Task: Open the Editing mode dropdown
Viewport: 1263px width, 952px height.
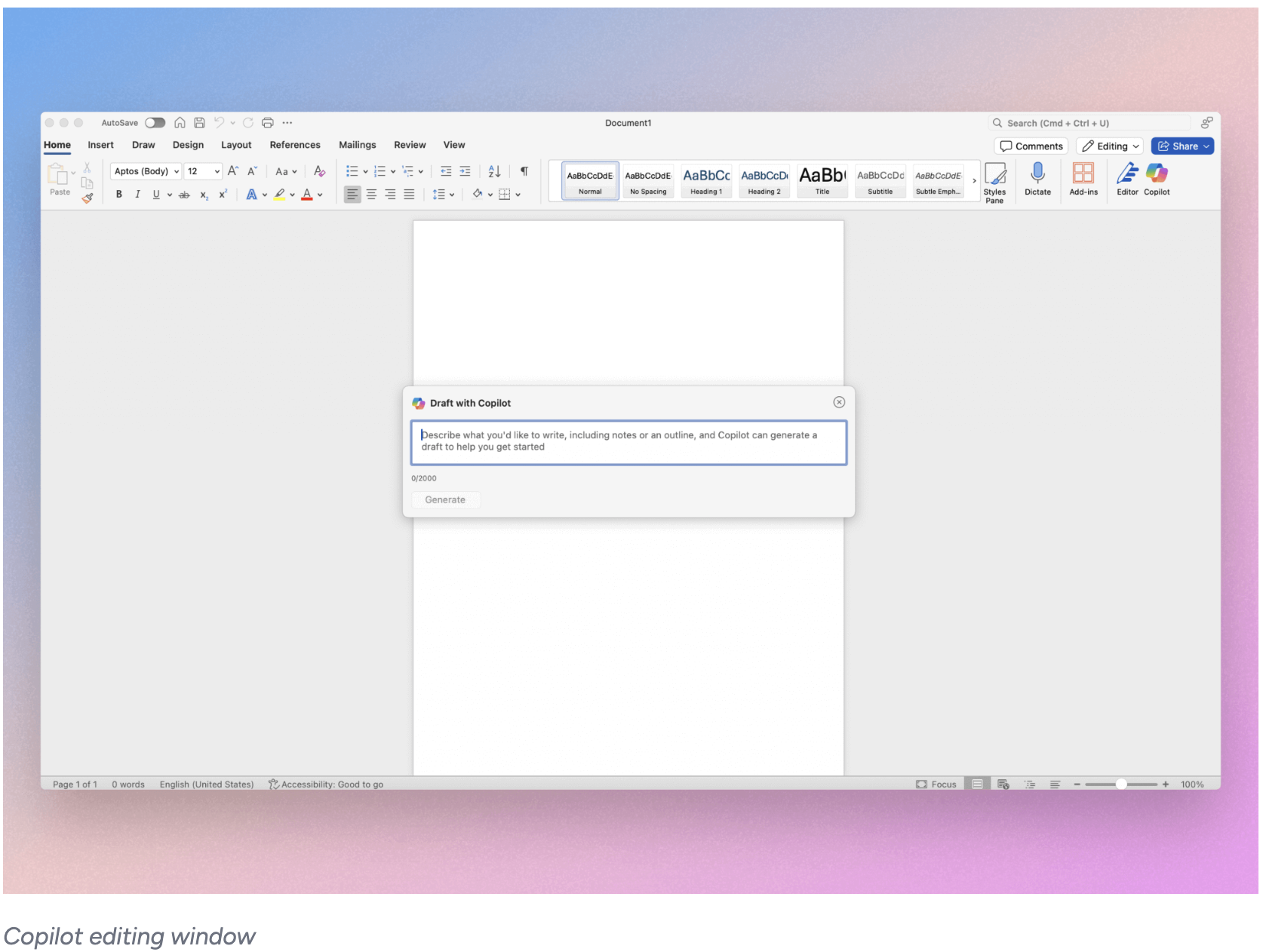Action: tap(1109, 146)
